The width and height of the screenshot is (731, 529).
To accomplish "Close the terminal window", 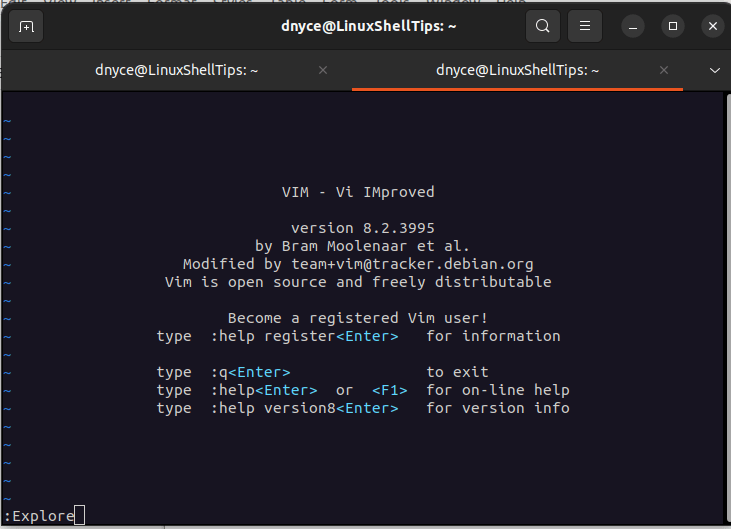I will (713, 27).
